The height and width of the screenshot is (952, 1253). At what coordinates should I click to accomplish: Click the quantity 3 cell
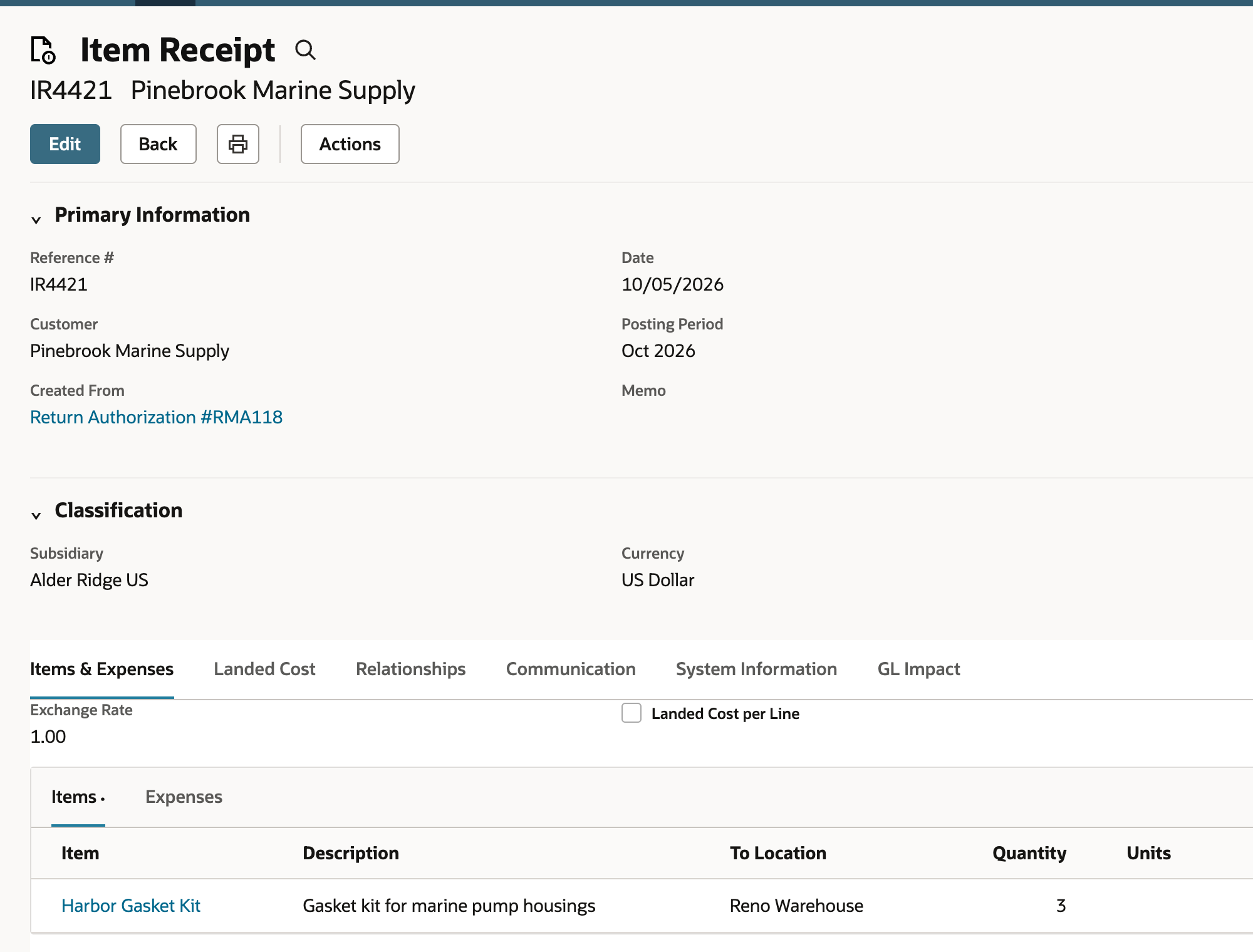[1061, 906]
